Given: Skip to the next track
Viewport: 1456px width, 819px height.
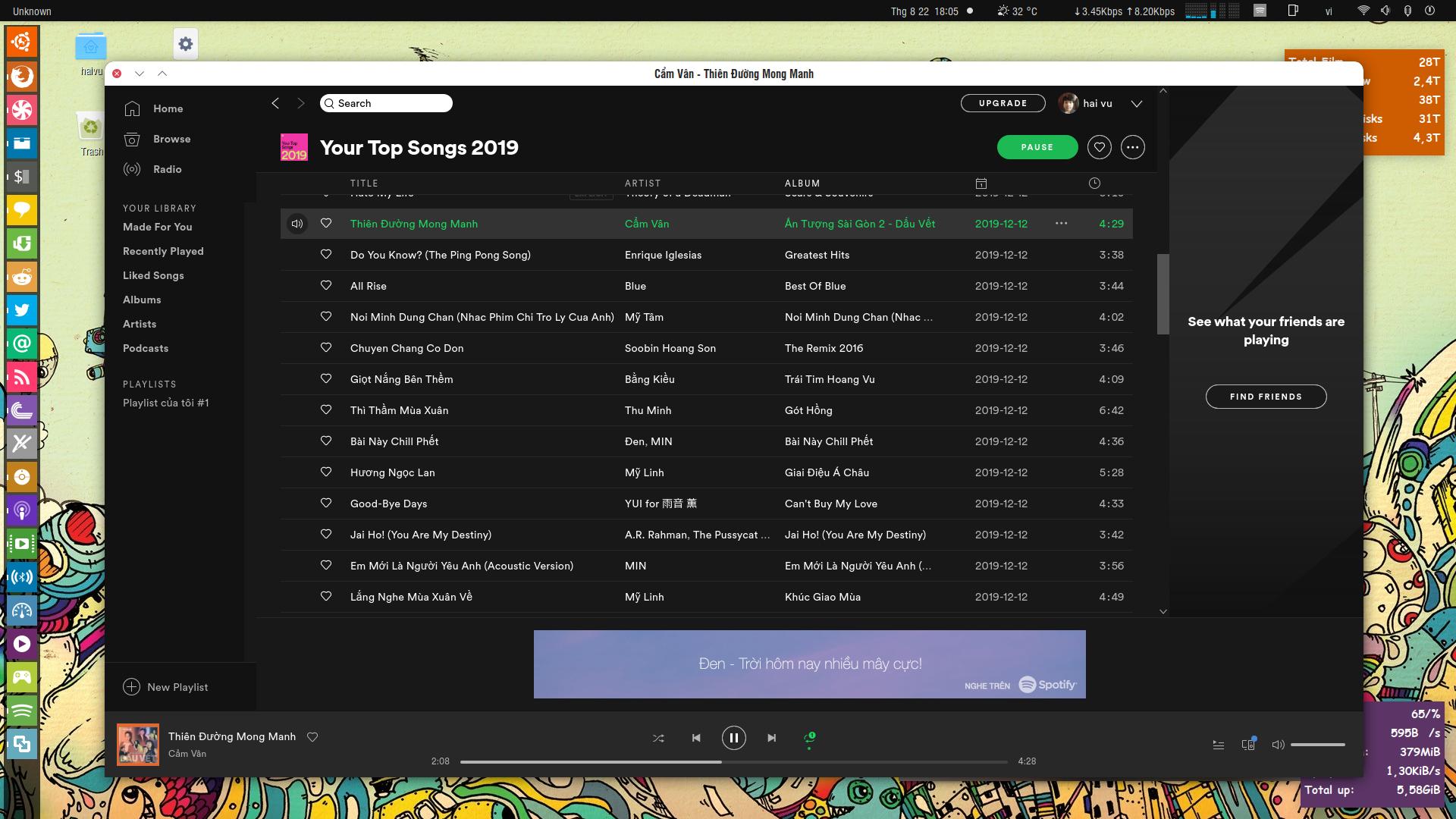Looking at the screenshot, I should (772, 738).
